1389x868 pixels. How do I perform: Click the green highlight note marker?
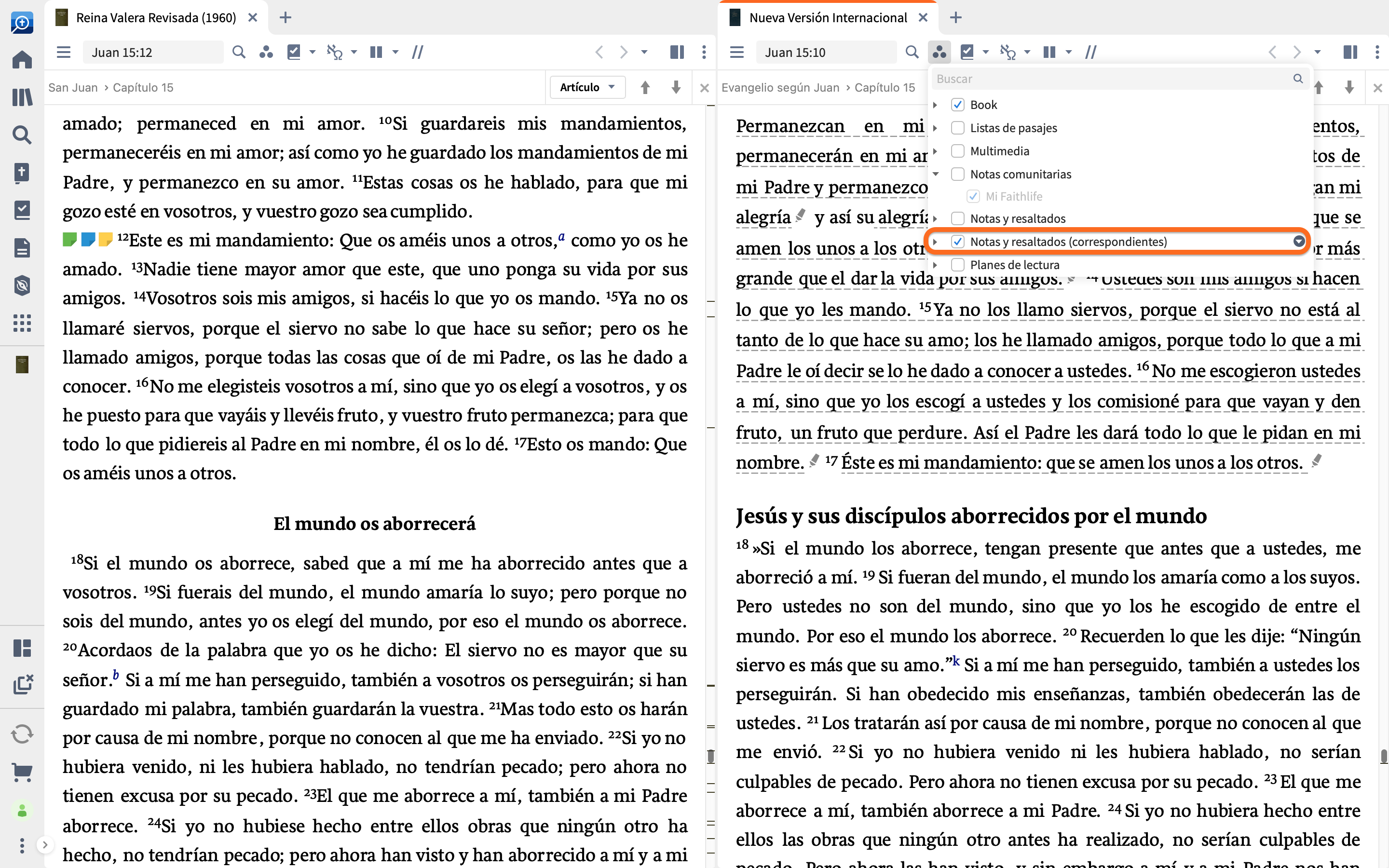coord(69,239)
